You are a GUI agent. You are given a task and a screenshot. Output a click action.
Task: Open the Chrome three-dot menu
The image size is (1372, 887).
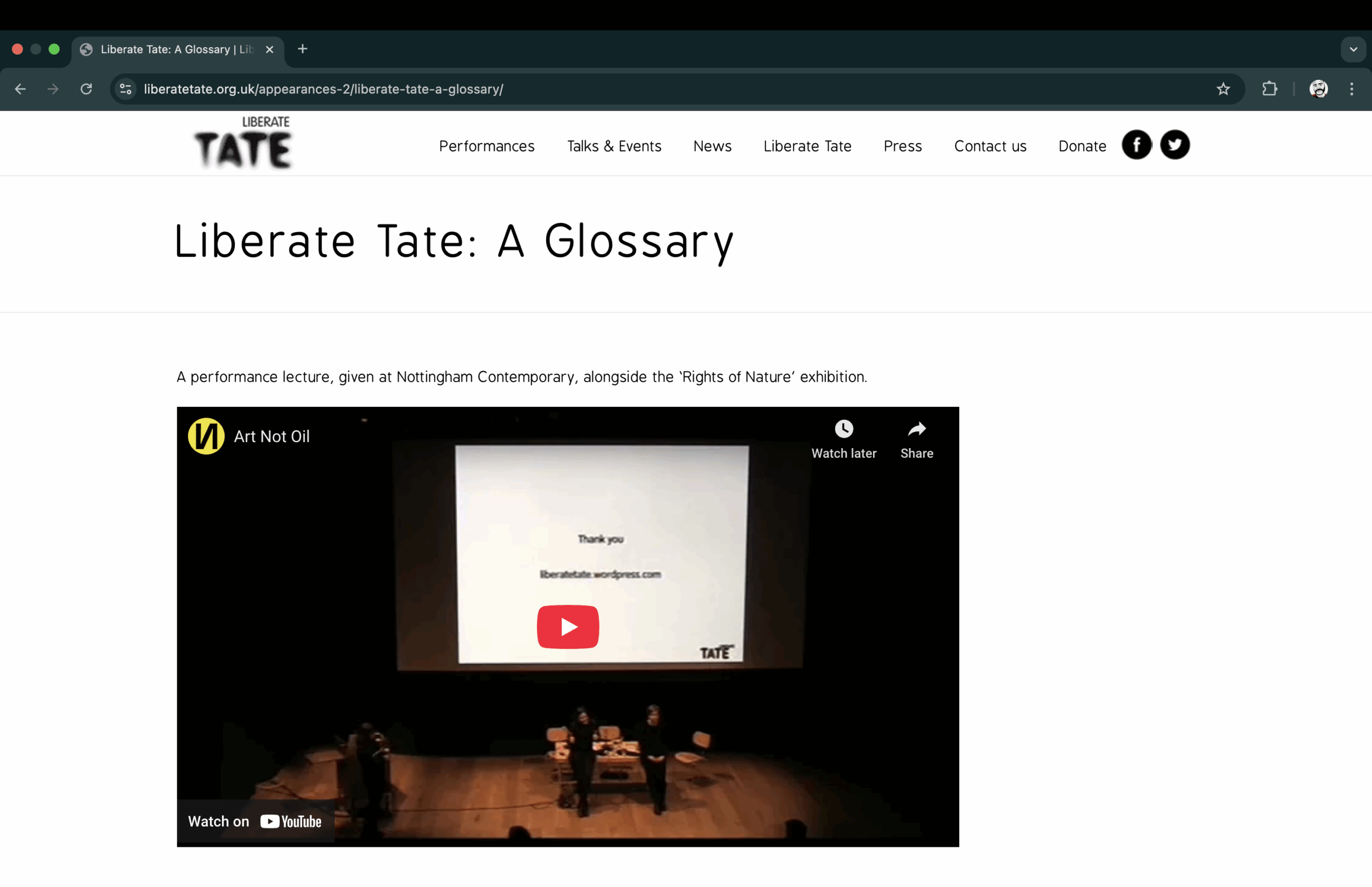[1351, 89]
